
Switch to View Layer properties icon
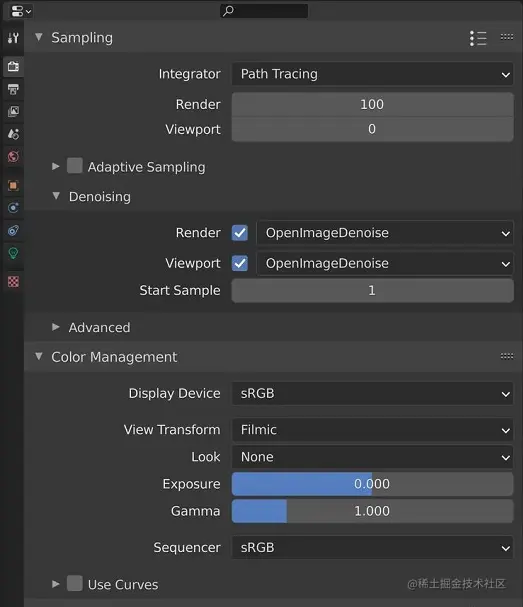click(x=13, y=111)
